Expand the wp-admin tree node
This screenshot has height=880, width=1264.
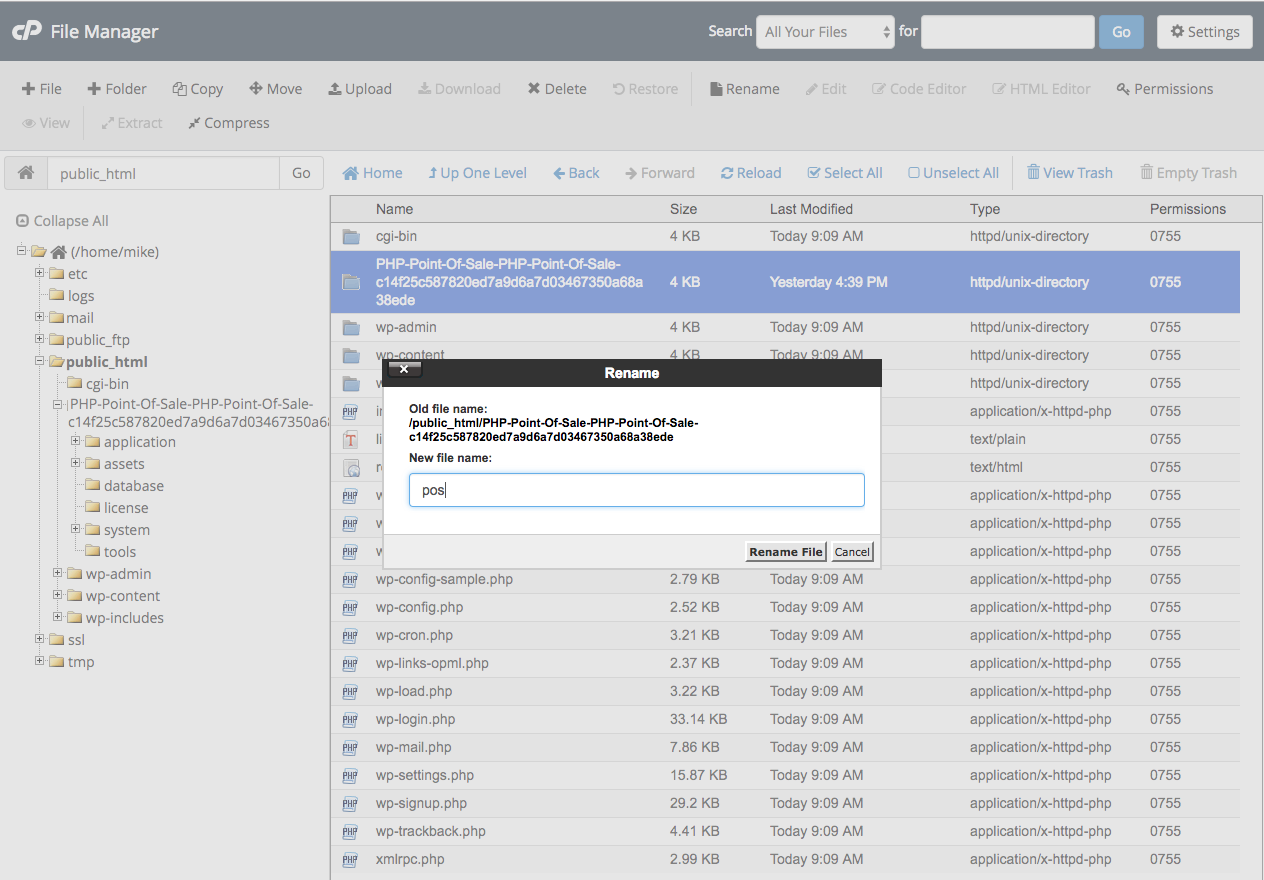coord(58,573)
